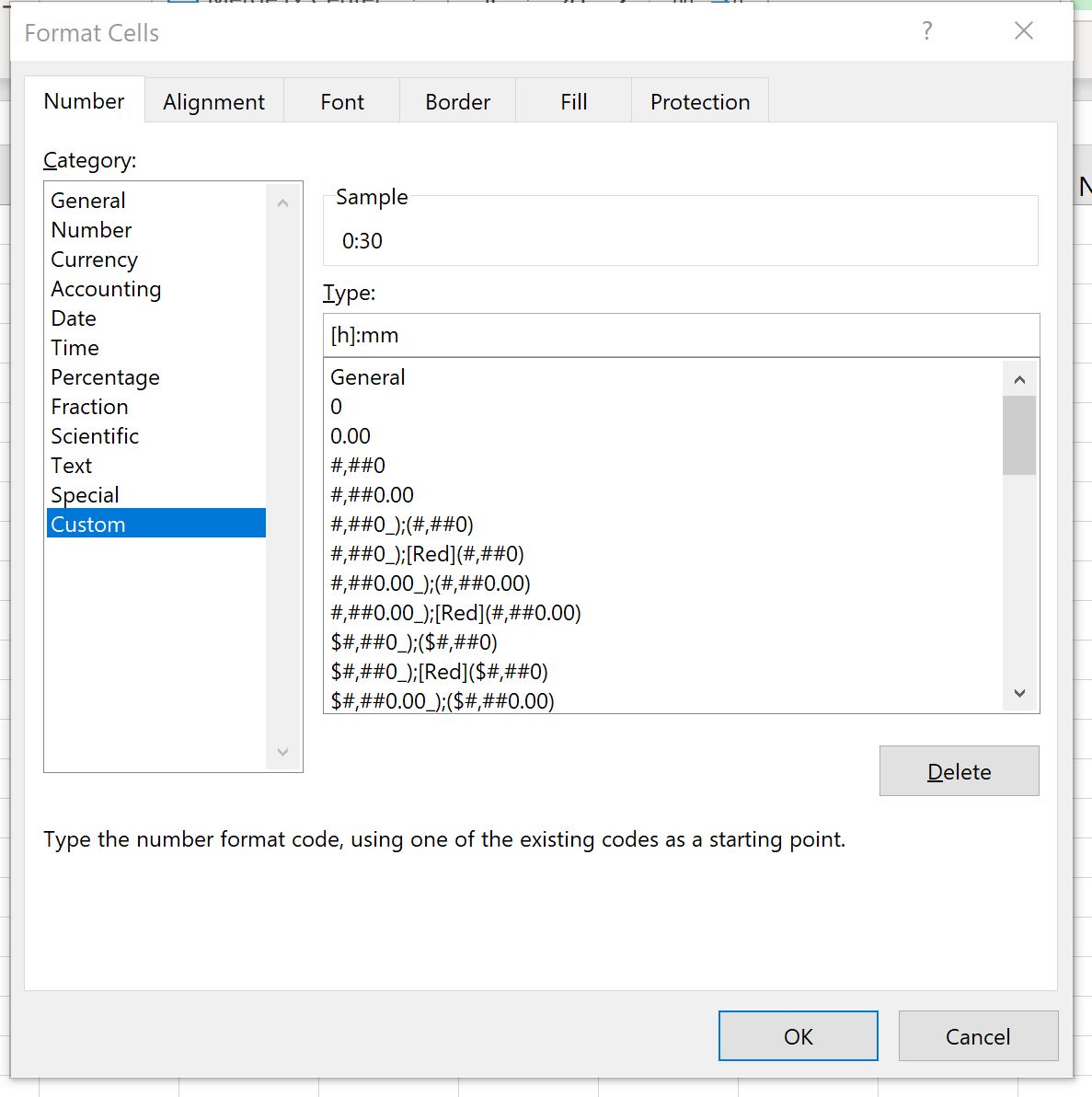Screen dimensions: 1092x1097
Task: Confirm with the OK button
Action: pyautogui.click(x=798, y=1035)
